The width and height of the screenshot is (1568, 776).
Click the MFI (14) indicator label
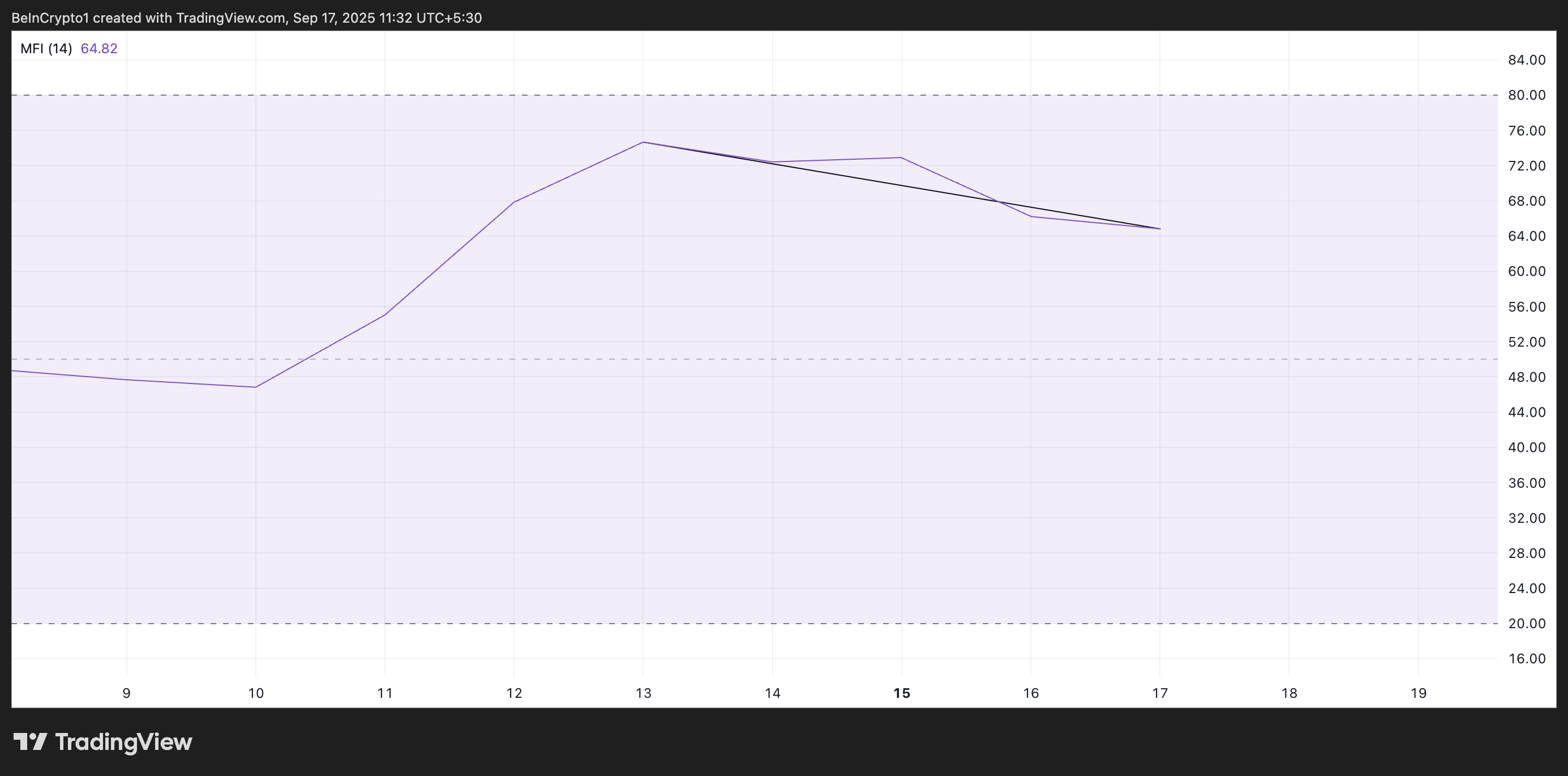tap(46, 49)
